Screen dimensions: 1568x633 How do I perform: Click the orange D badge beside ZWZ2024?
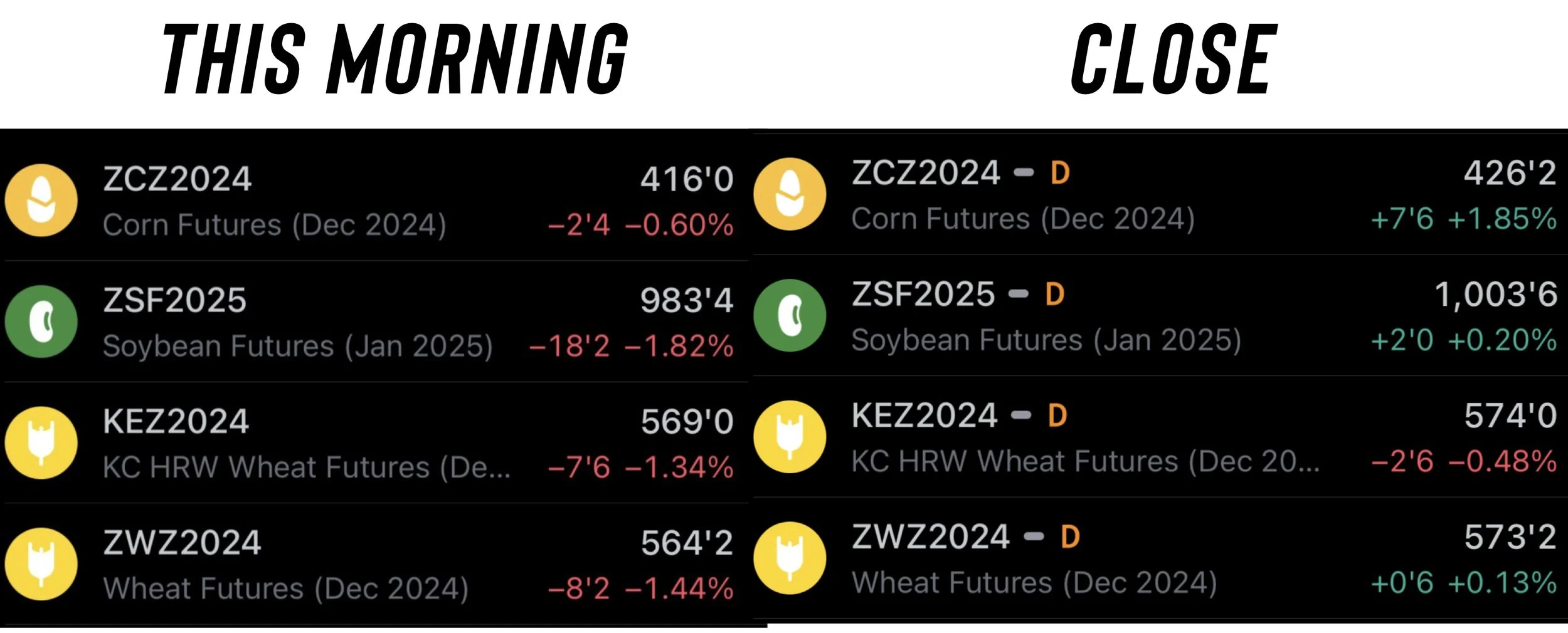1070,537
